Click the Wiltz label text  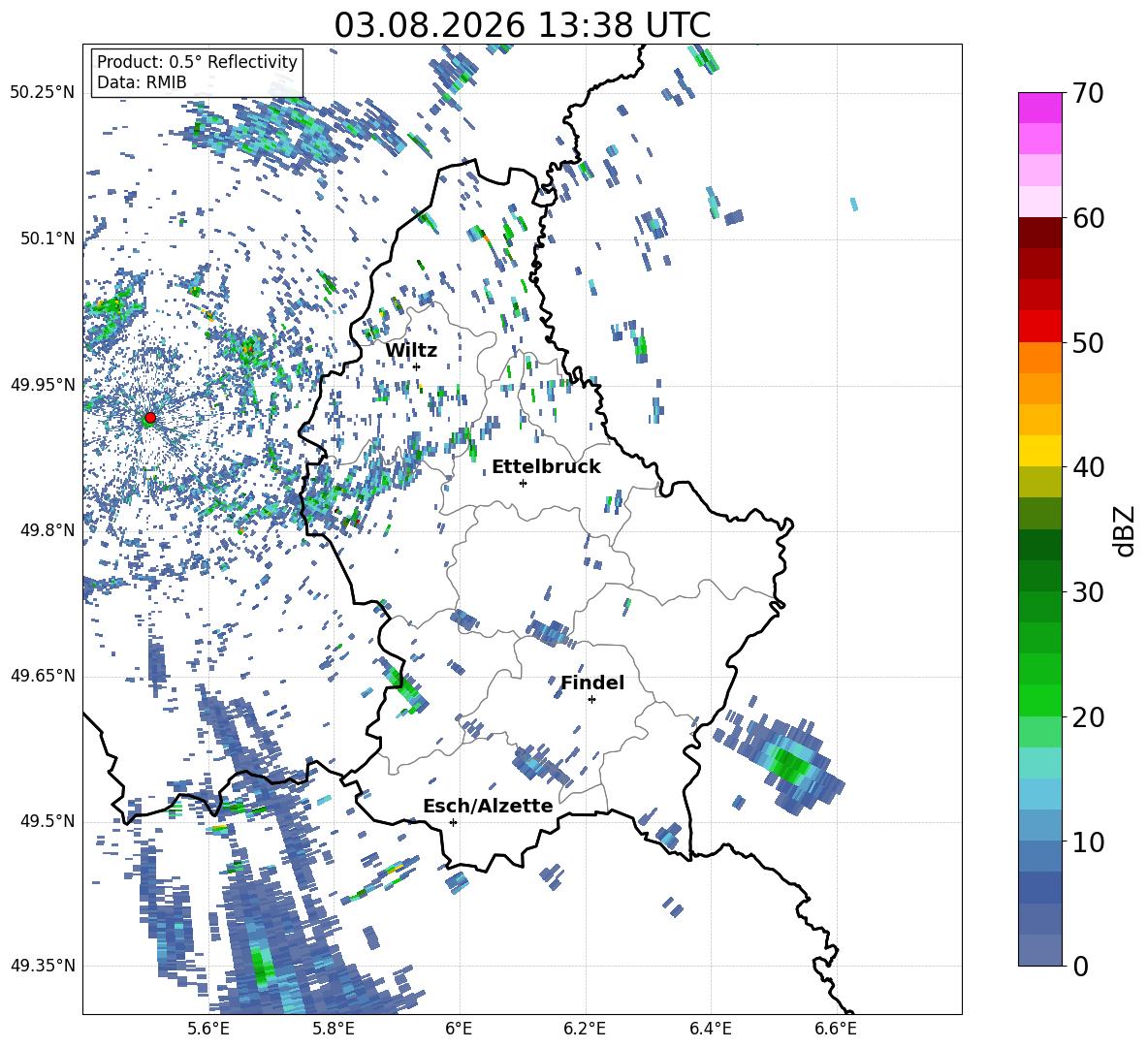(x=411, y=351)
